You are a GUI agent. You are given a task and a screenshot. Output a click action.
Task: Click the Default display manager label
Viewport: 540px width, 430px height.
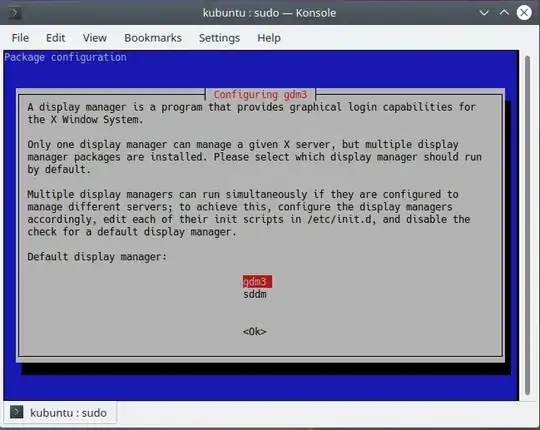pyautogui.click(x=97, y=257)
